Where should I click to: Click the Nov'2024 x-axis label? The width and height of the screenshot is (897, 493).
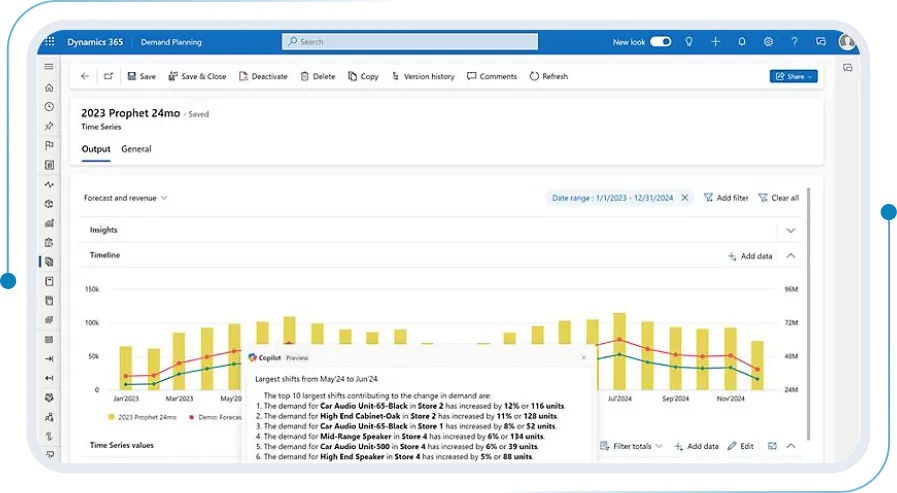(x=731, y=399)
